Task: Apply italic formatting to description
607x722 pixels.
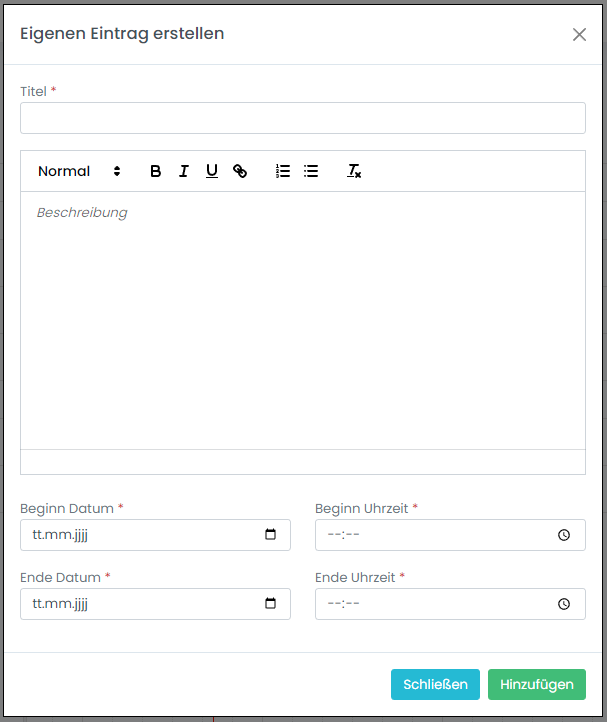Action: (x=184, y=171)
